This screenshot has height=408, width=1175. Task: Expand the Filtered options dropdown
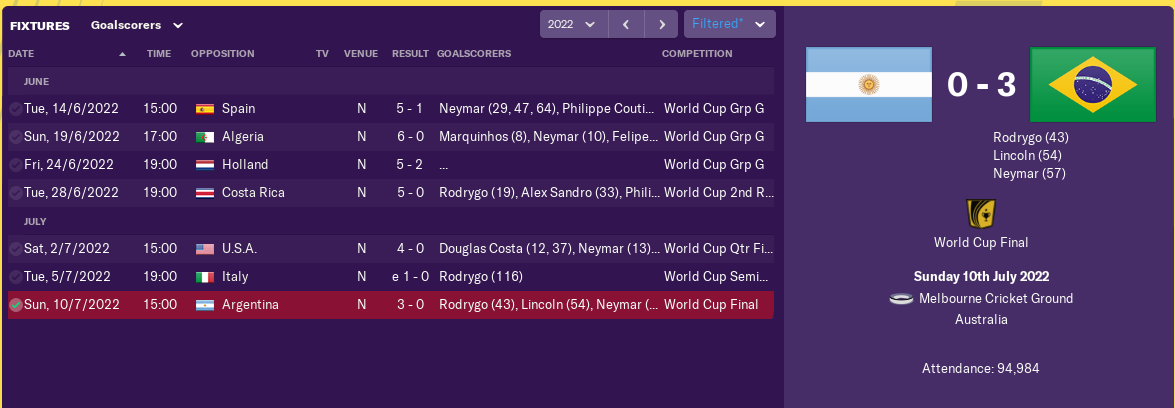click(730, 24)
